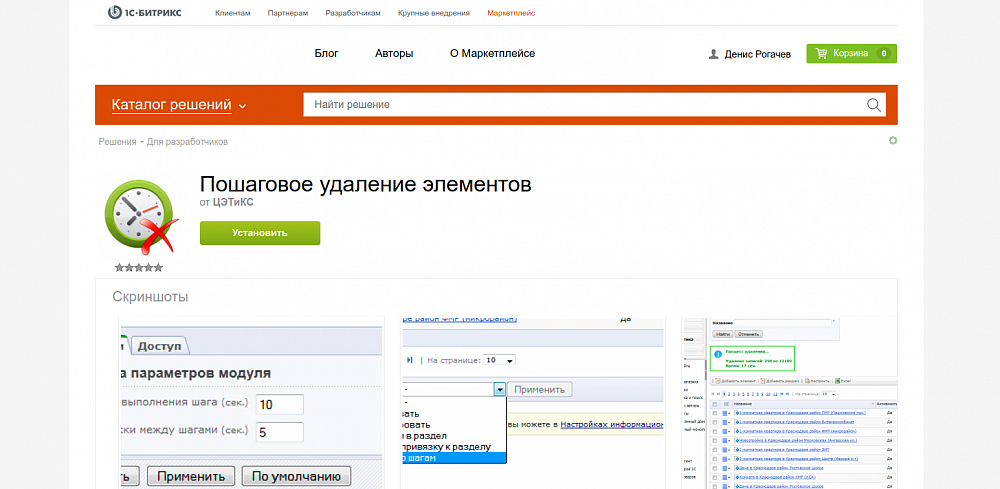This screenshot has height=489, width=1000.
Task: Open Крупные внедрения section
Action: (x=434, y=13)
